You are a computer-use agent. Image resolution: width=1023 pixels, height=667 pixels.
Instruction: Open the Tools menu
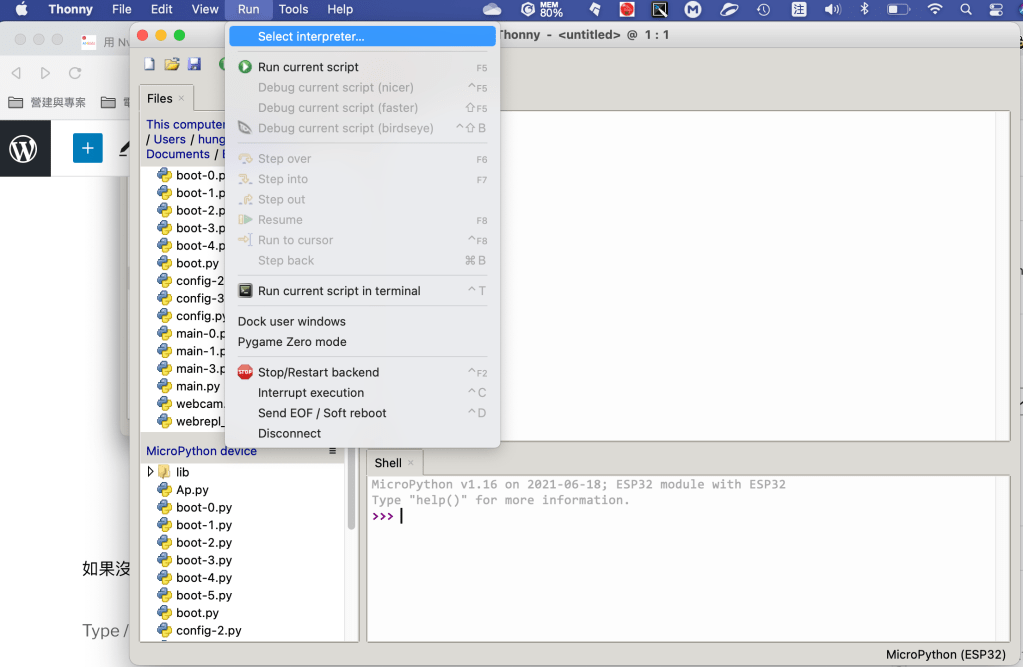coord(293,9)
